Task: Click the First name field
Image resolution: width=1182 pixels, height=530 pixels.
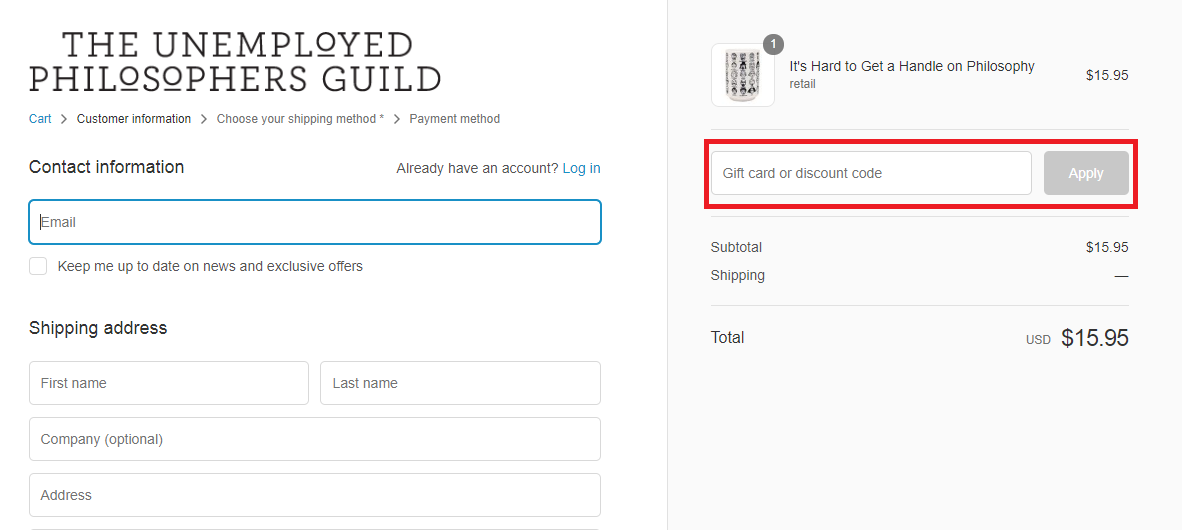Action: (x=169, y=383)
